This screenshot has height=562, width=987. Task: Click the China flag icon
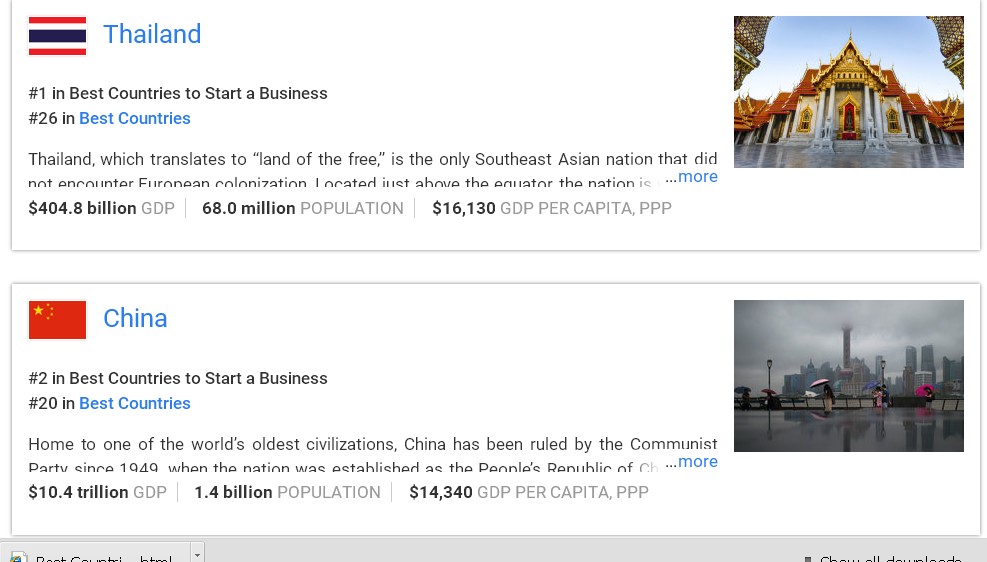[57, 320]
